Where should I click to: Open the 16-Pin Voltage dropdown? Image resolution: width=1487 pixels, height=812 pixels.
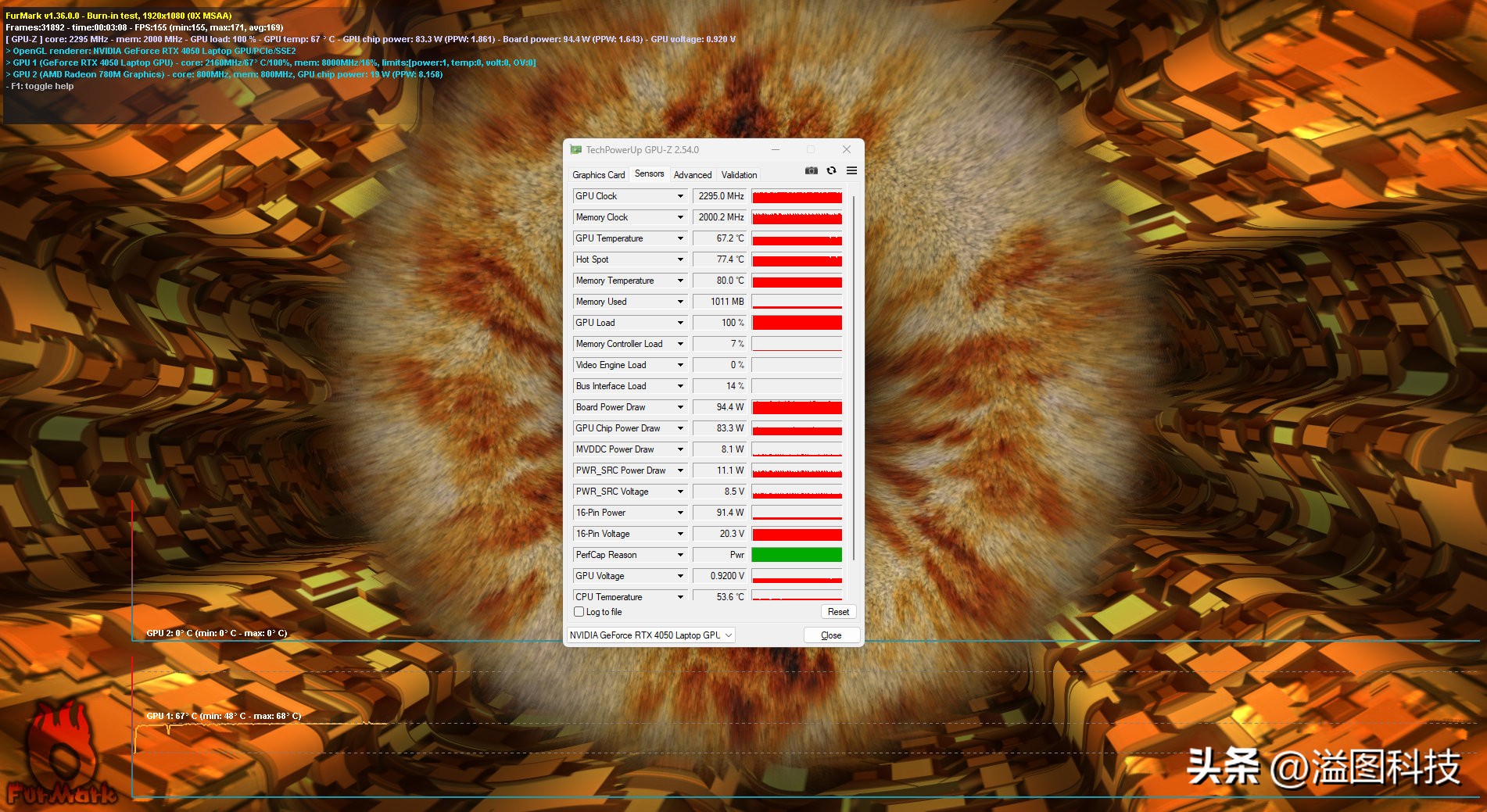point(680,534)
